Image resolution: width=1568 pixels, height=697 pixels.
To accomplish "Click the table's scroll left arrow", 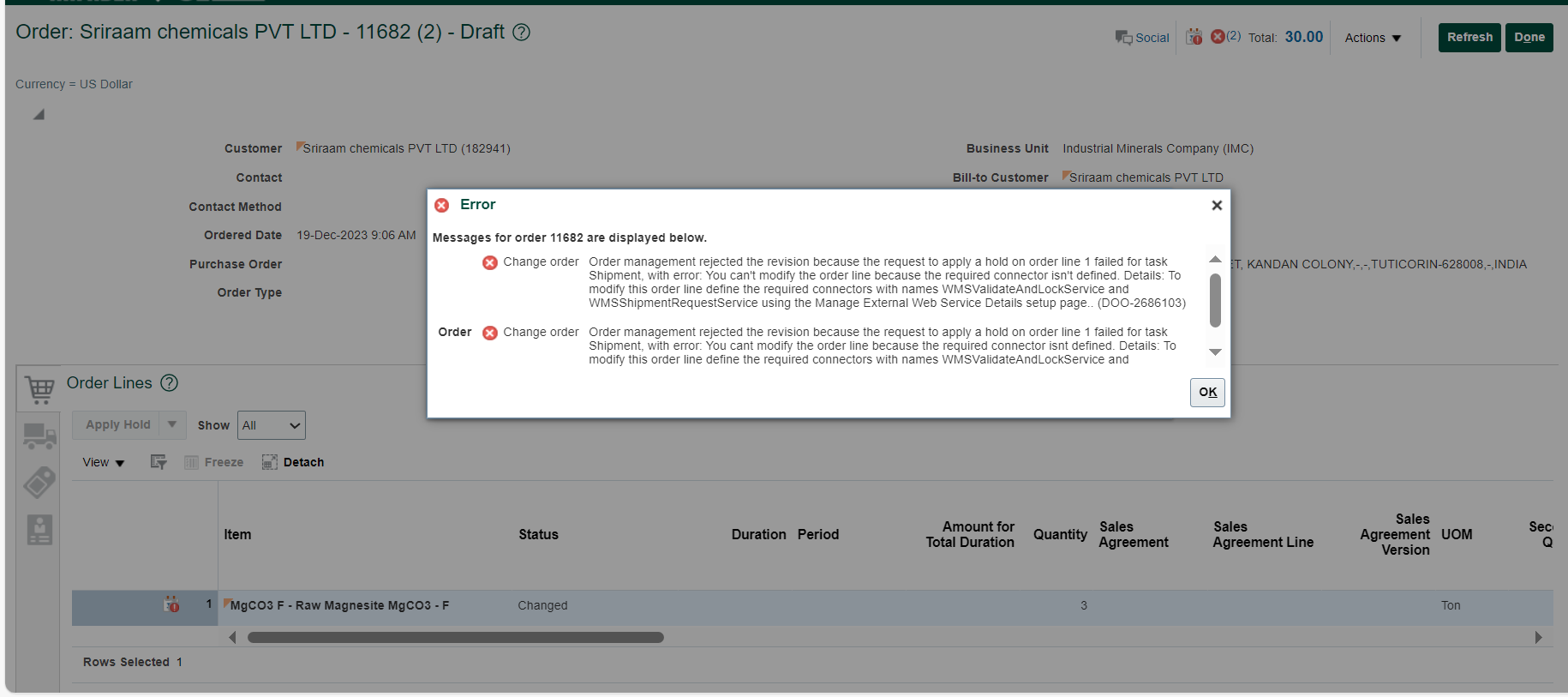I will (232, 638).
